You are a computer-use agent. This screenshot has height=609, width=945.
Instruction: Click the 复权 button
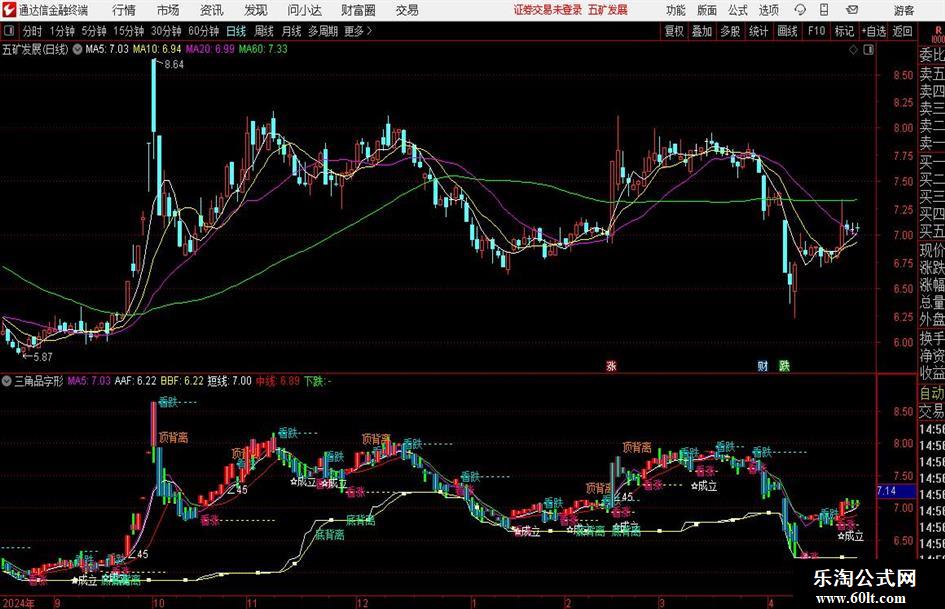pyautogui.click(x=674, y=31)
